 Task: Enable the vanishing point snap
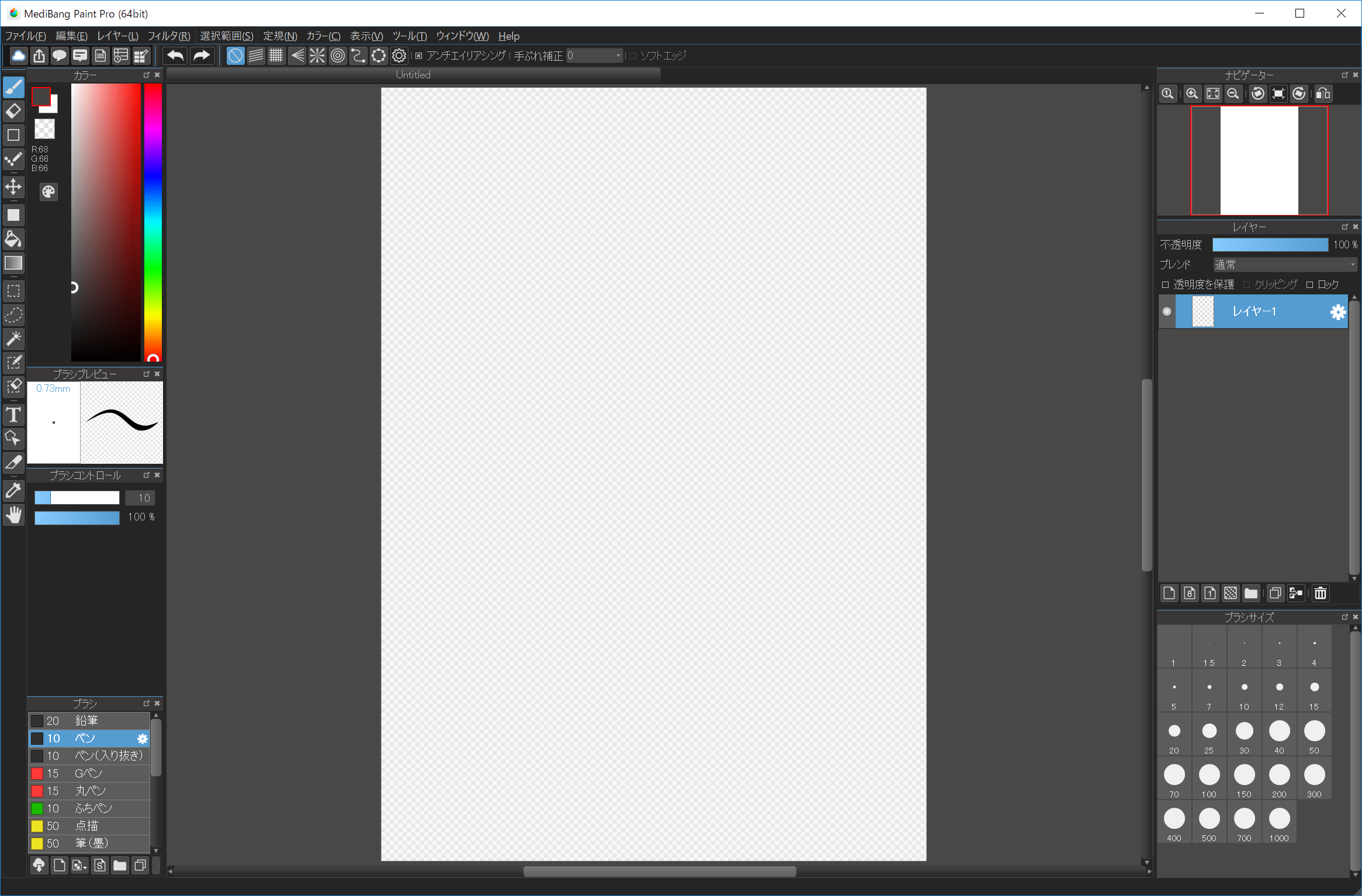297,55
